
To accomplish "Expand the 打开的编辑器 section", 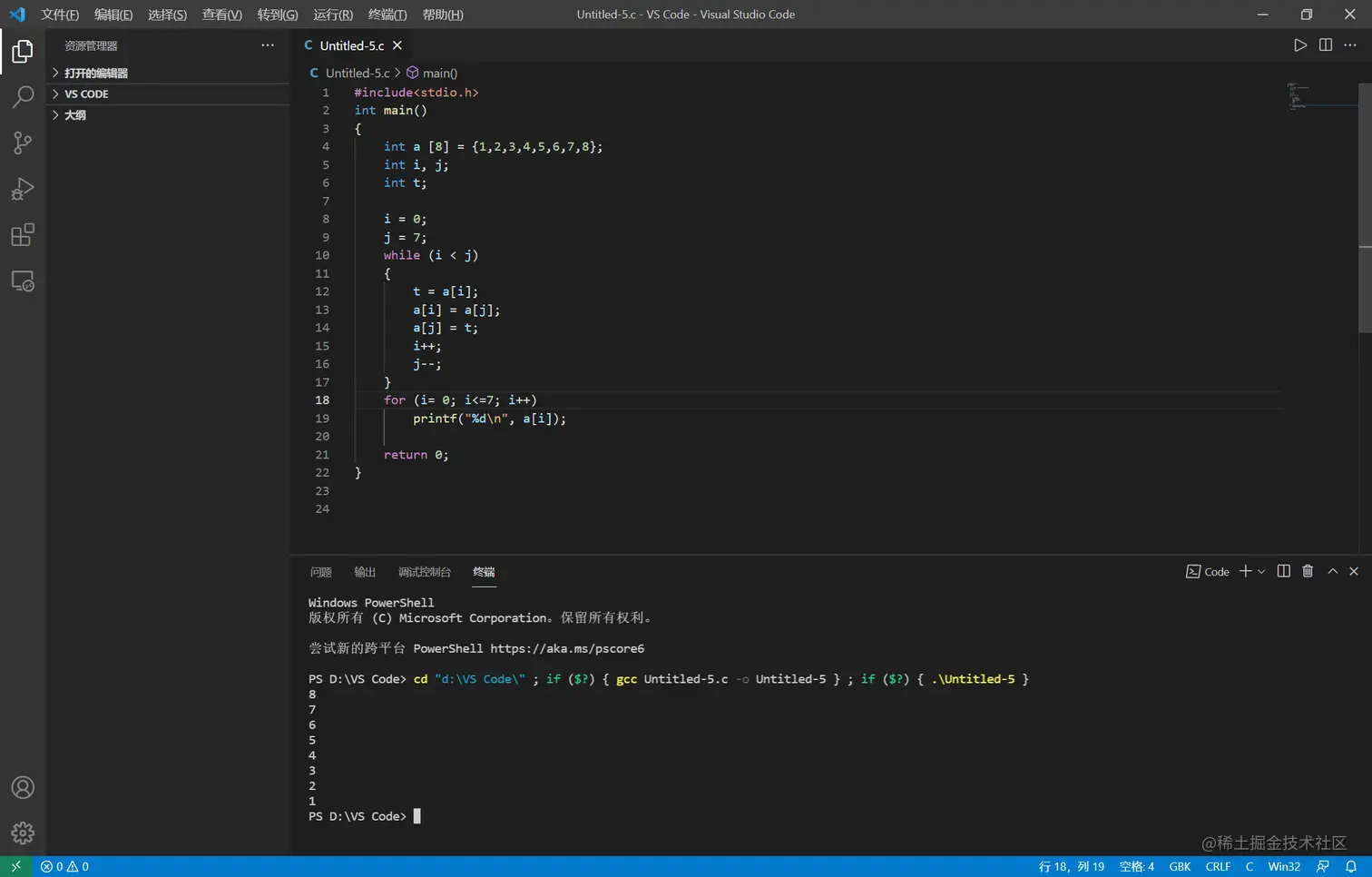I will (x=95, y=73).
